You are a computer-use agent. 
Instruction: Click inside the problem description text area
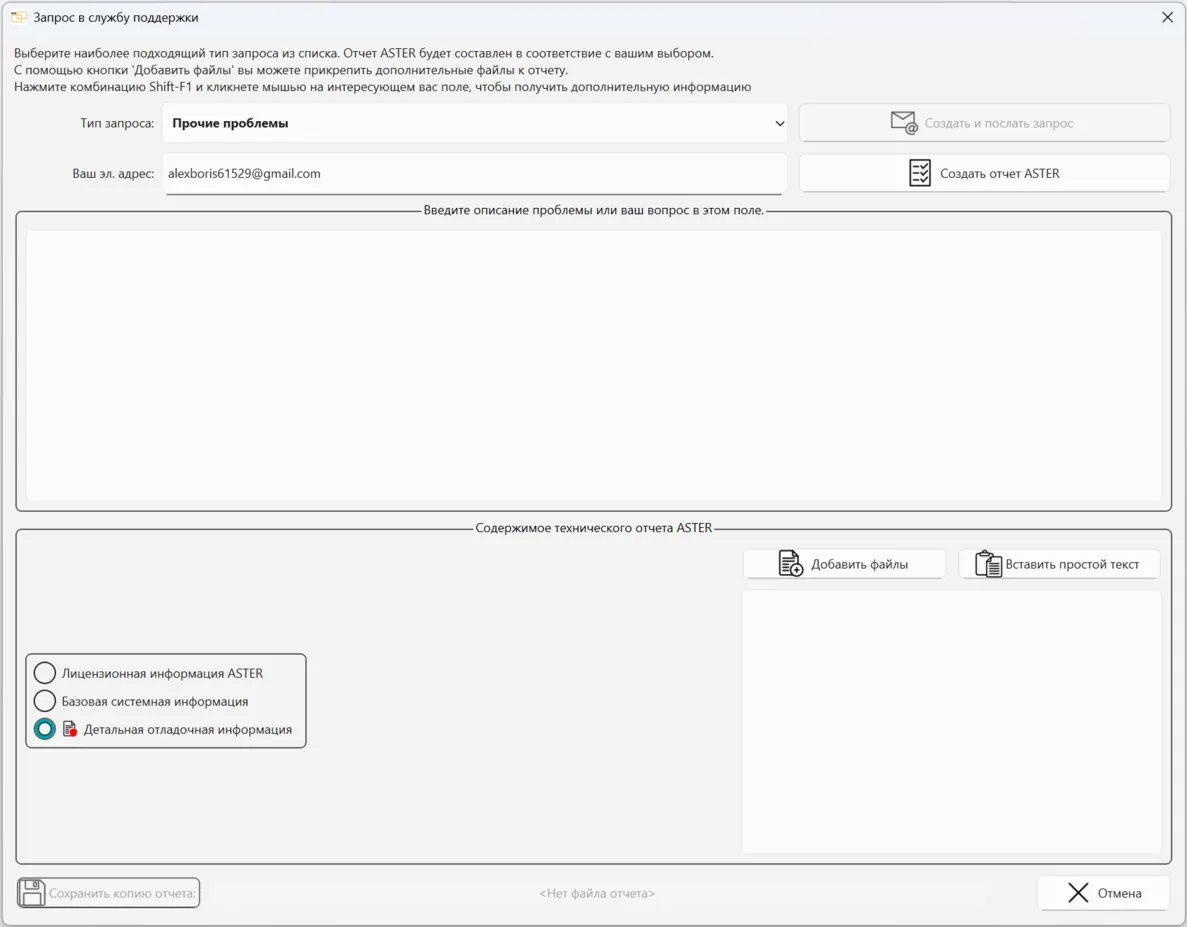593,365
